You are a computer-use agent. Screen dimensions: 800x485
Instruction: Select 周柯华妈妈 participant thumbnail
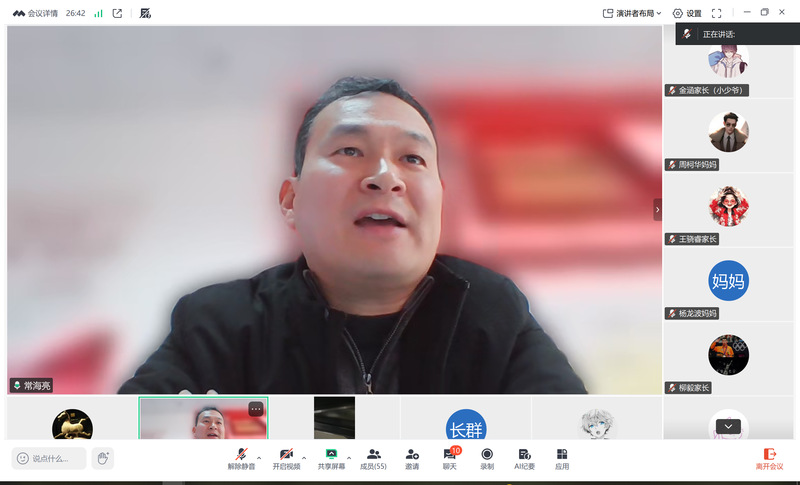pos(728,135)
